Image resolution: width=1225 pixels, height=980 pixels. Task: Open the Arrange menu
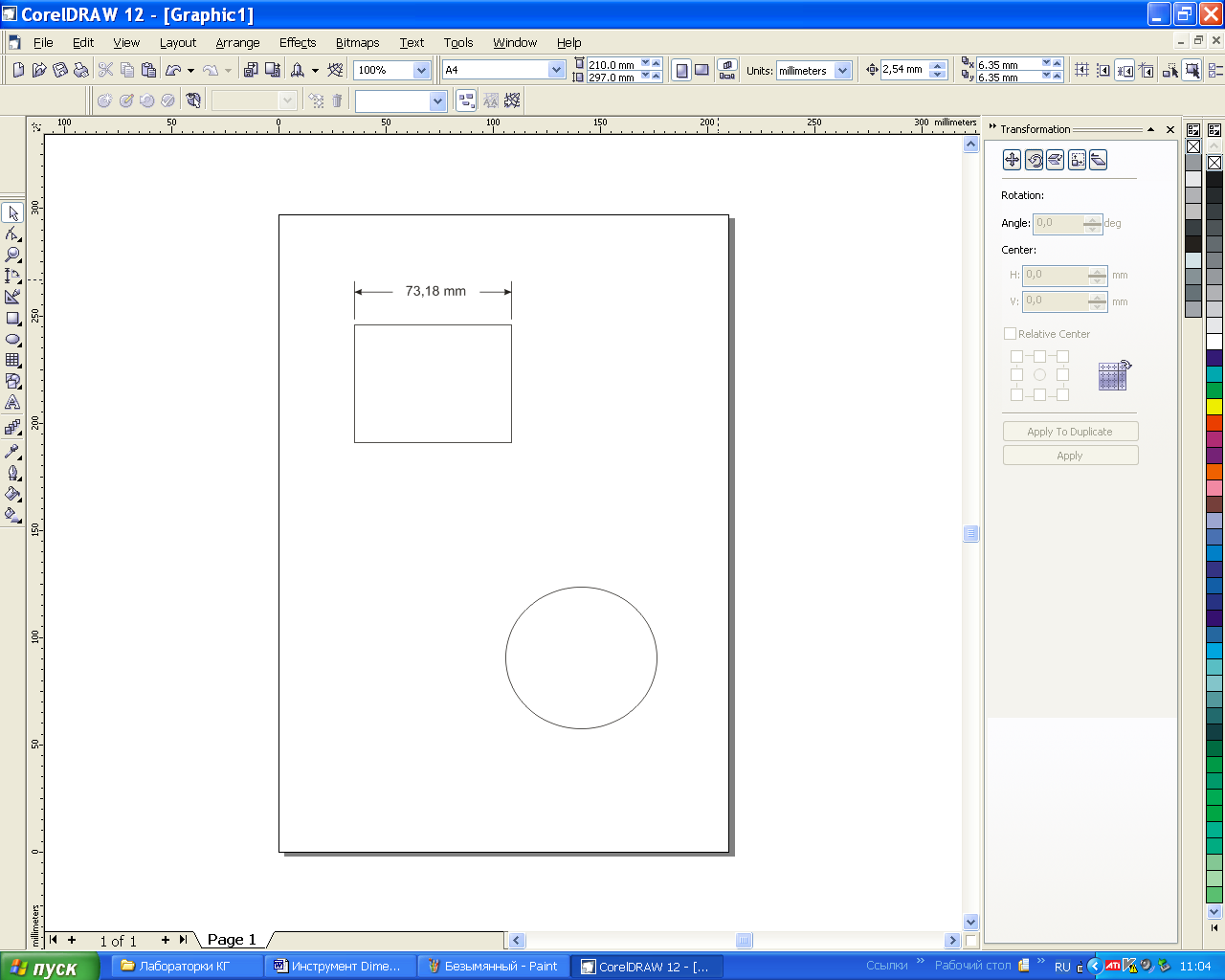tap(237, 42)
